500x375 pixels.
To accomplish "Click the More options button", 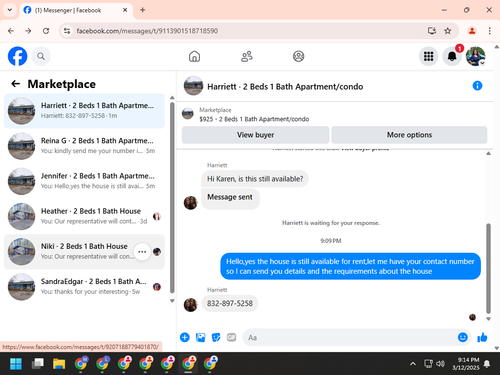I will (x=409, y=135).
